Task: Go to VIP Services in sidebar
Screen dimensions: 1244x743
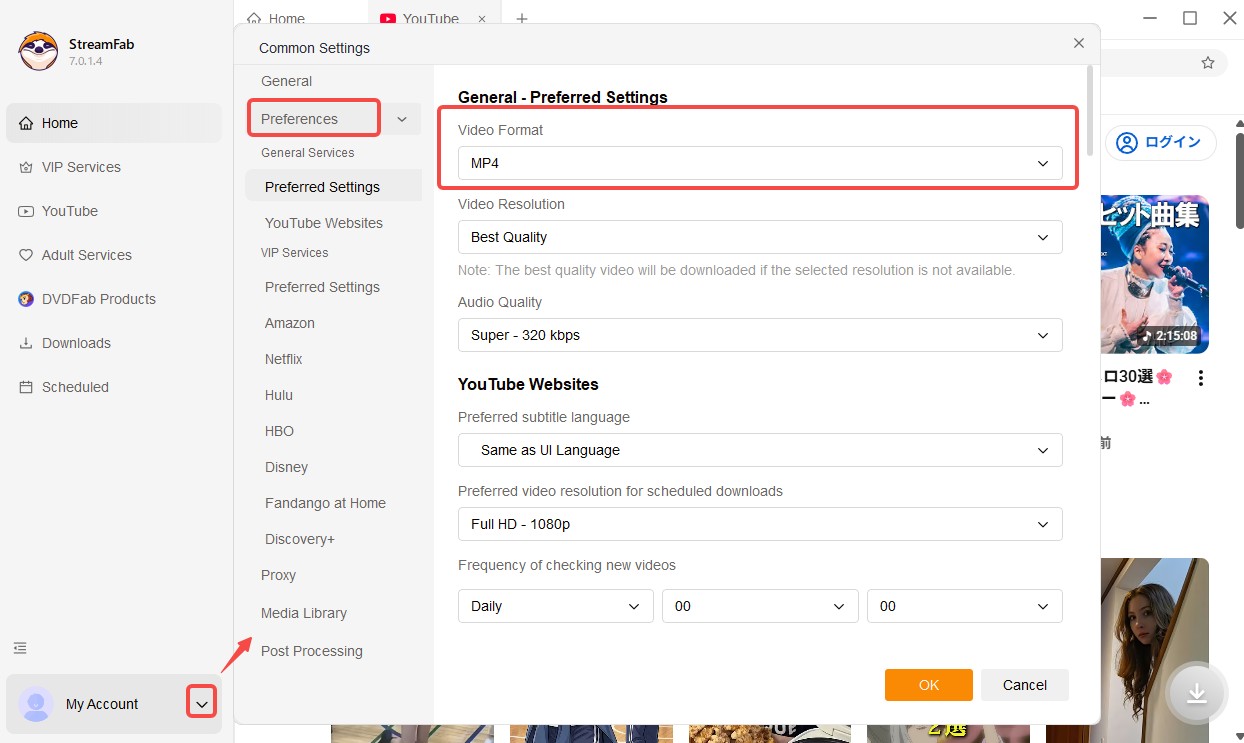Action: 81,167
